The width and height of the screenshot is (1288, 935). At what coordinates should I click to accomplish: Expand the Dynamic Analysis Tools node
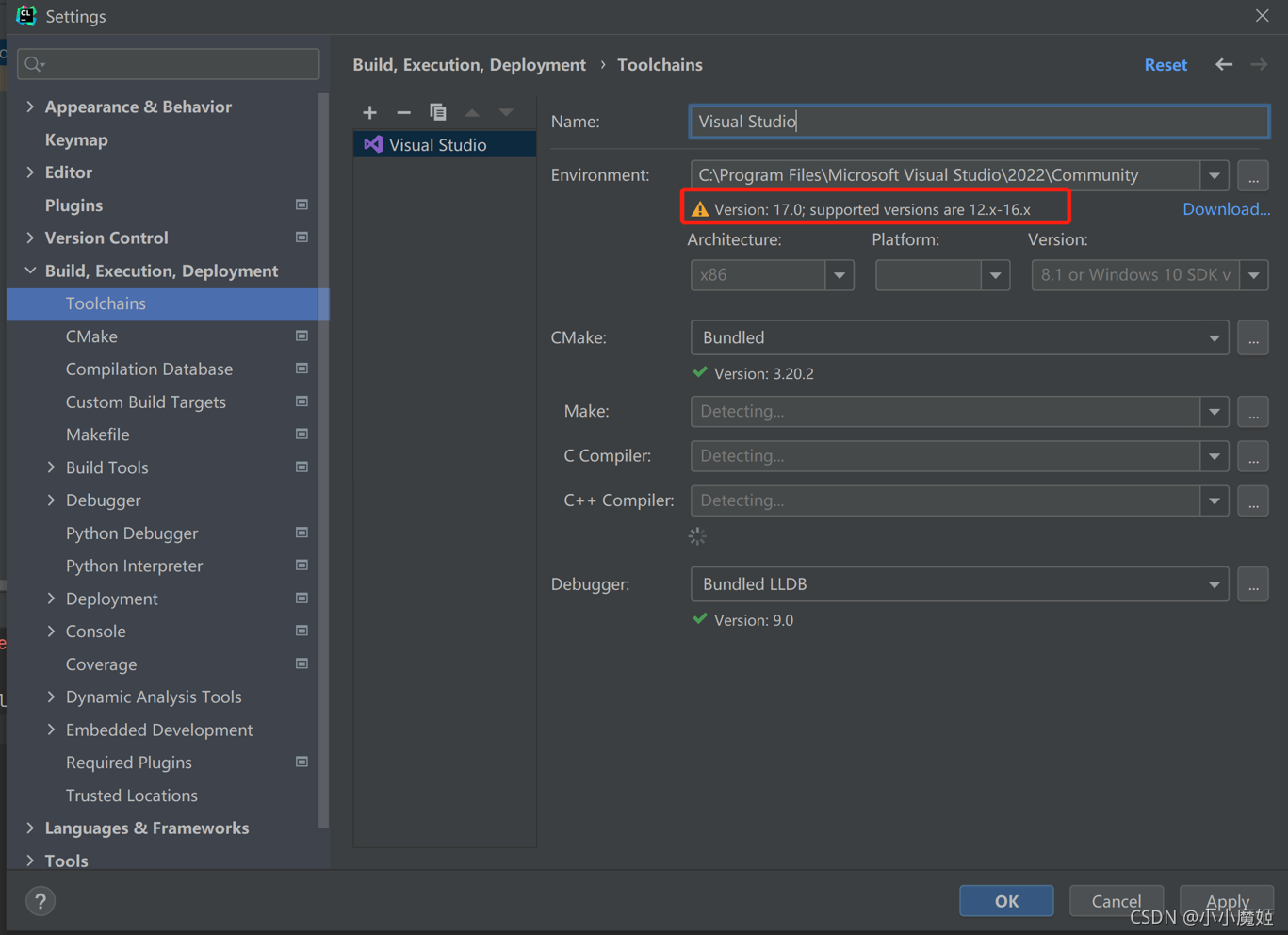[51, 697]
